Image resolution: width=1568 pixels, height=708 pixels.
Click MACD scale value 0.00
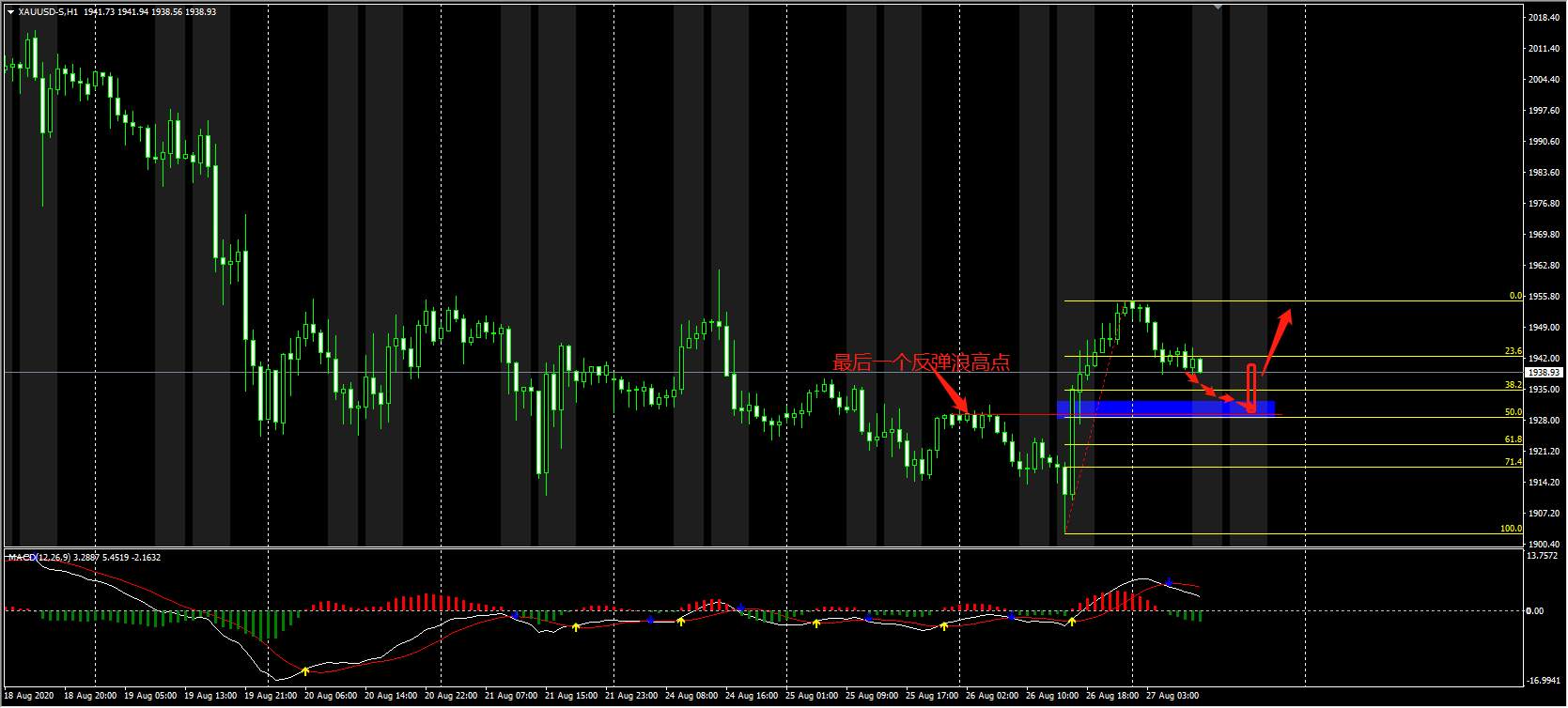(1535, 611)
